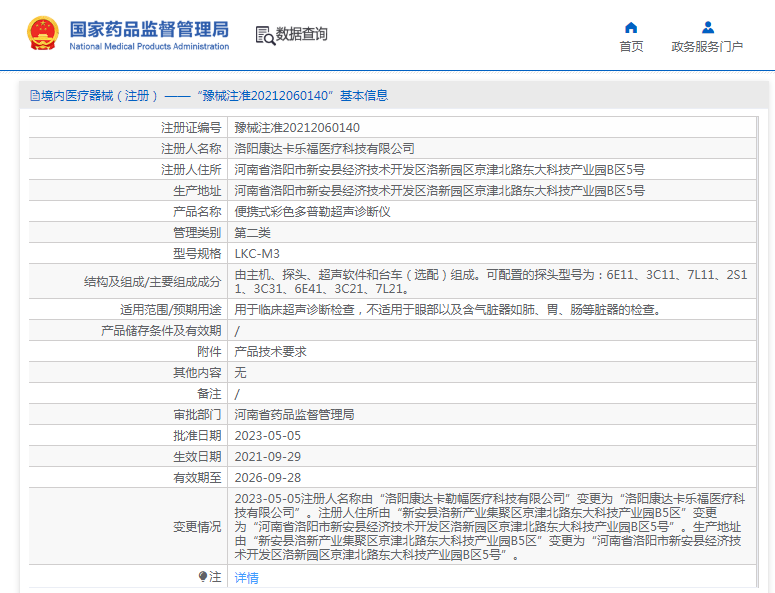775x593 pixels.
Task: Open the 数据查询 search icon
Action: coord(265,36)
